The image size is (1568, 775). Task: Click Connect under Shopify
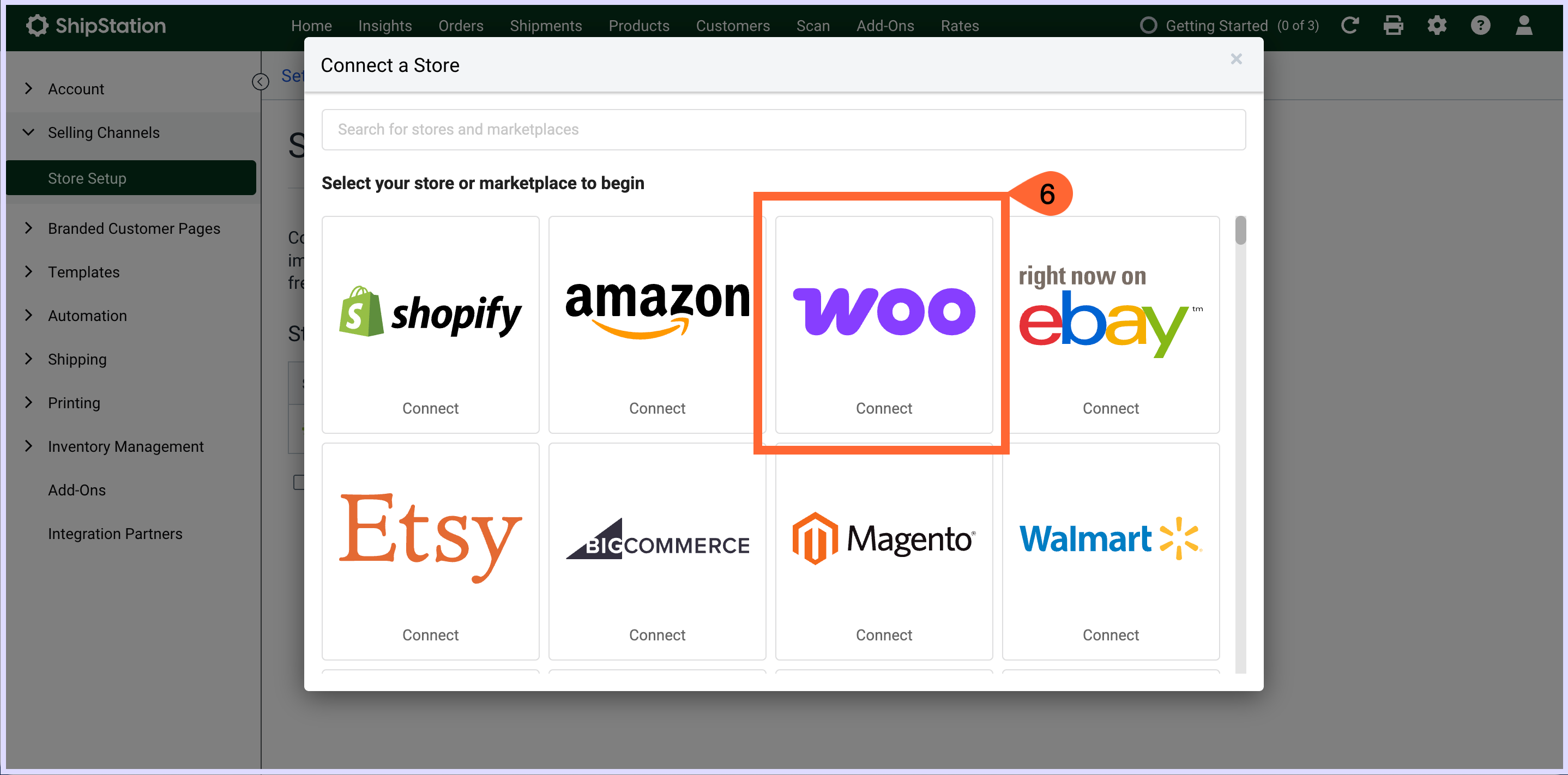point(430,408)
